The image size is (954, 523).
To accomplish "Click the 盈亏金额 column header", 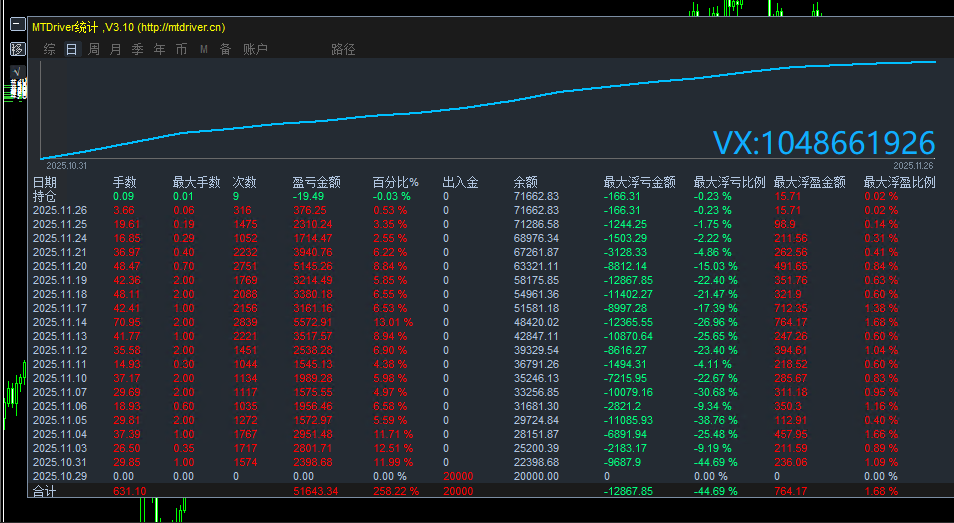I will pos(316,183).
